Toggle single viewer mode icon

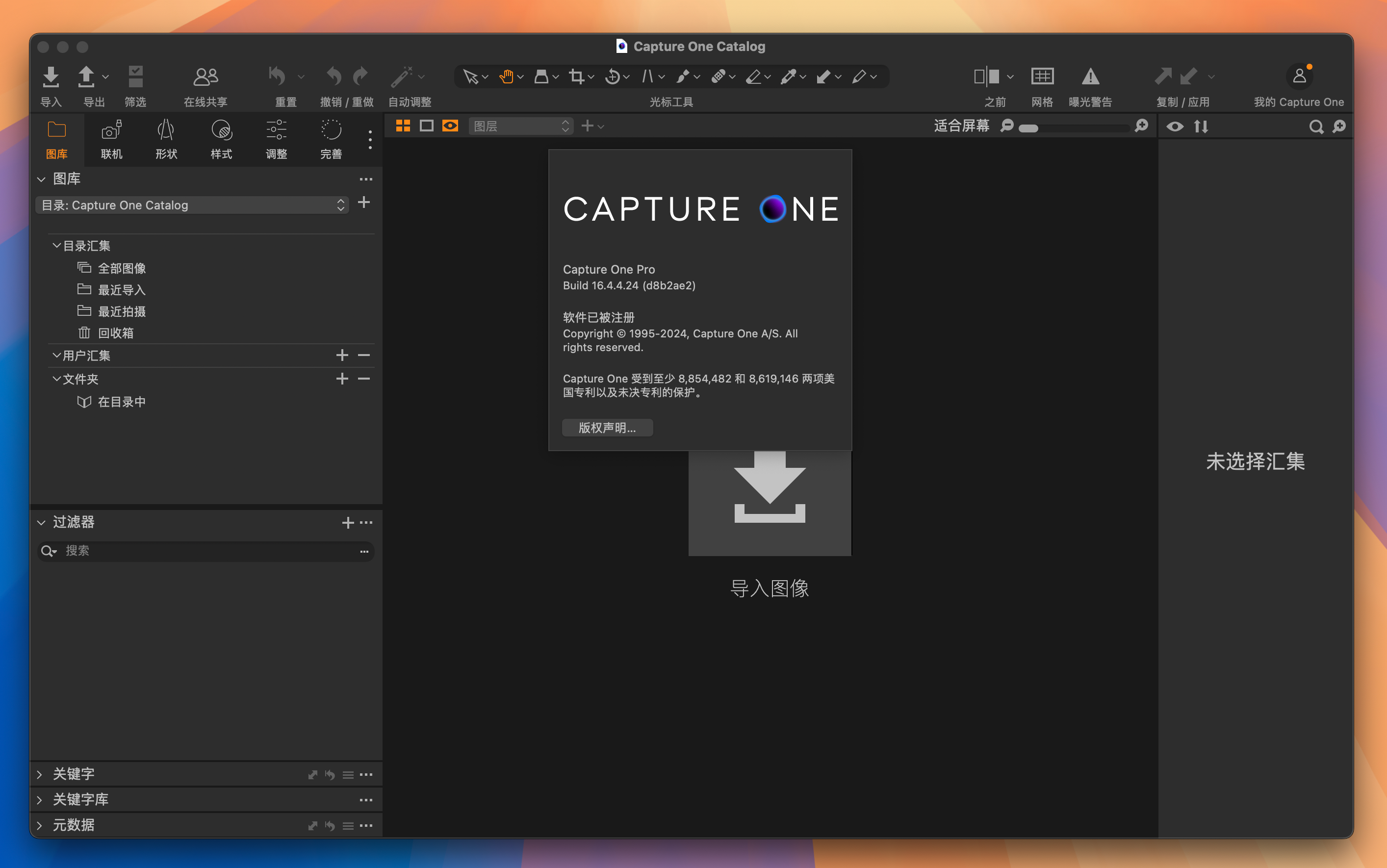[427, 126]
